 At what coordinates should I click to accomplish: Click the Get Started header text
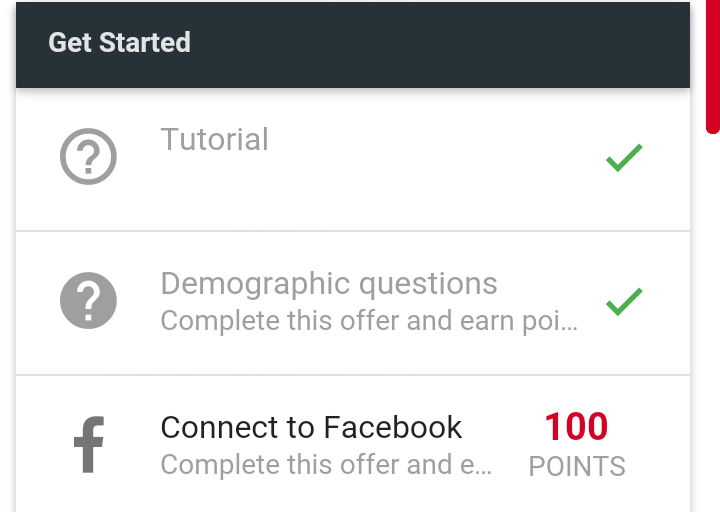coord(119,43)
